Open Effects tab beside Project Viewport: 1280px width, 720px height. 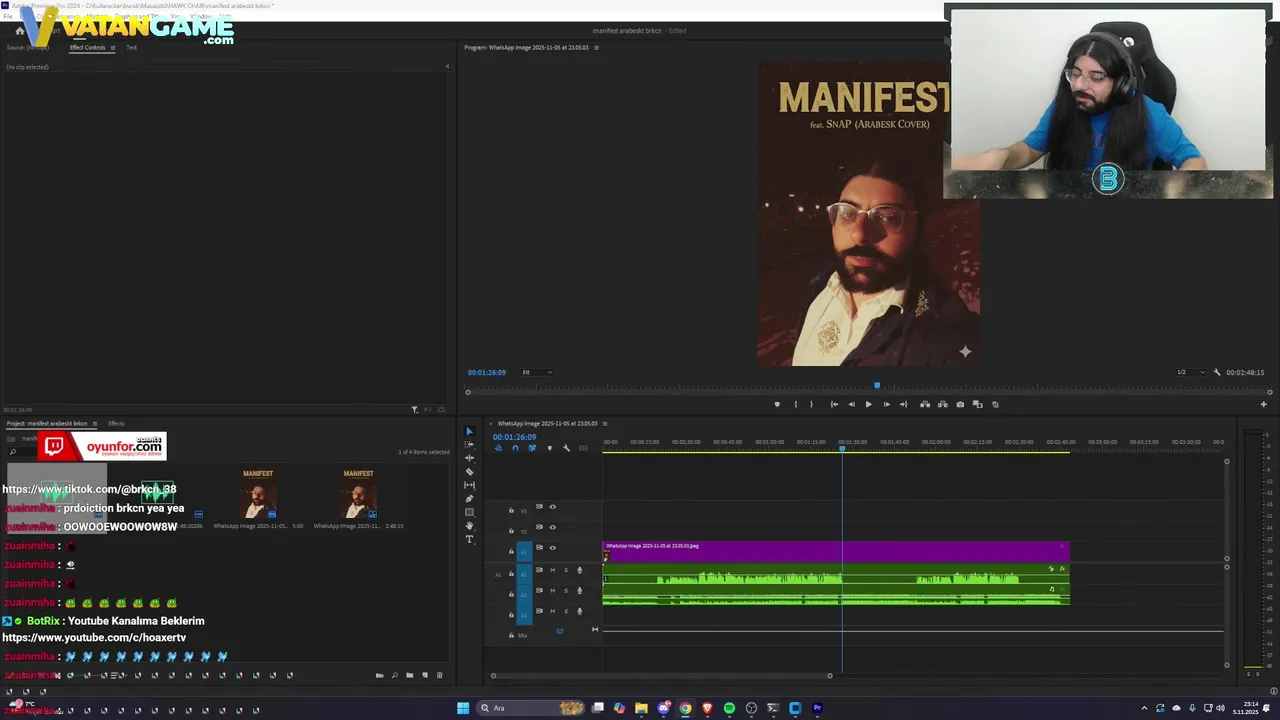pos(116,423)
